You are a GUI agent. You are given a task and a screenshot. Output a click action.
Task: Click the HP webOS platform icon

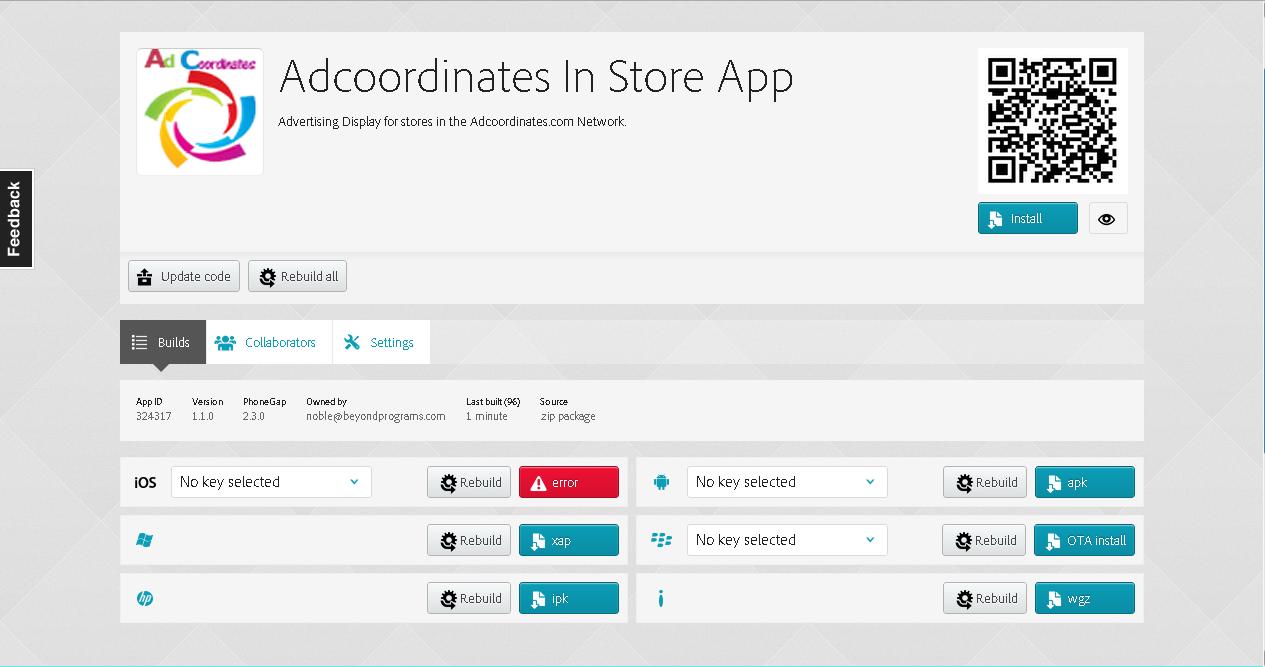(144, 598)
